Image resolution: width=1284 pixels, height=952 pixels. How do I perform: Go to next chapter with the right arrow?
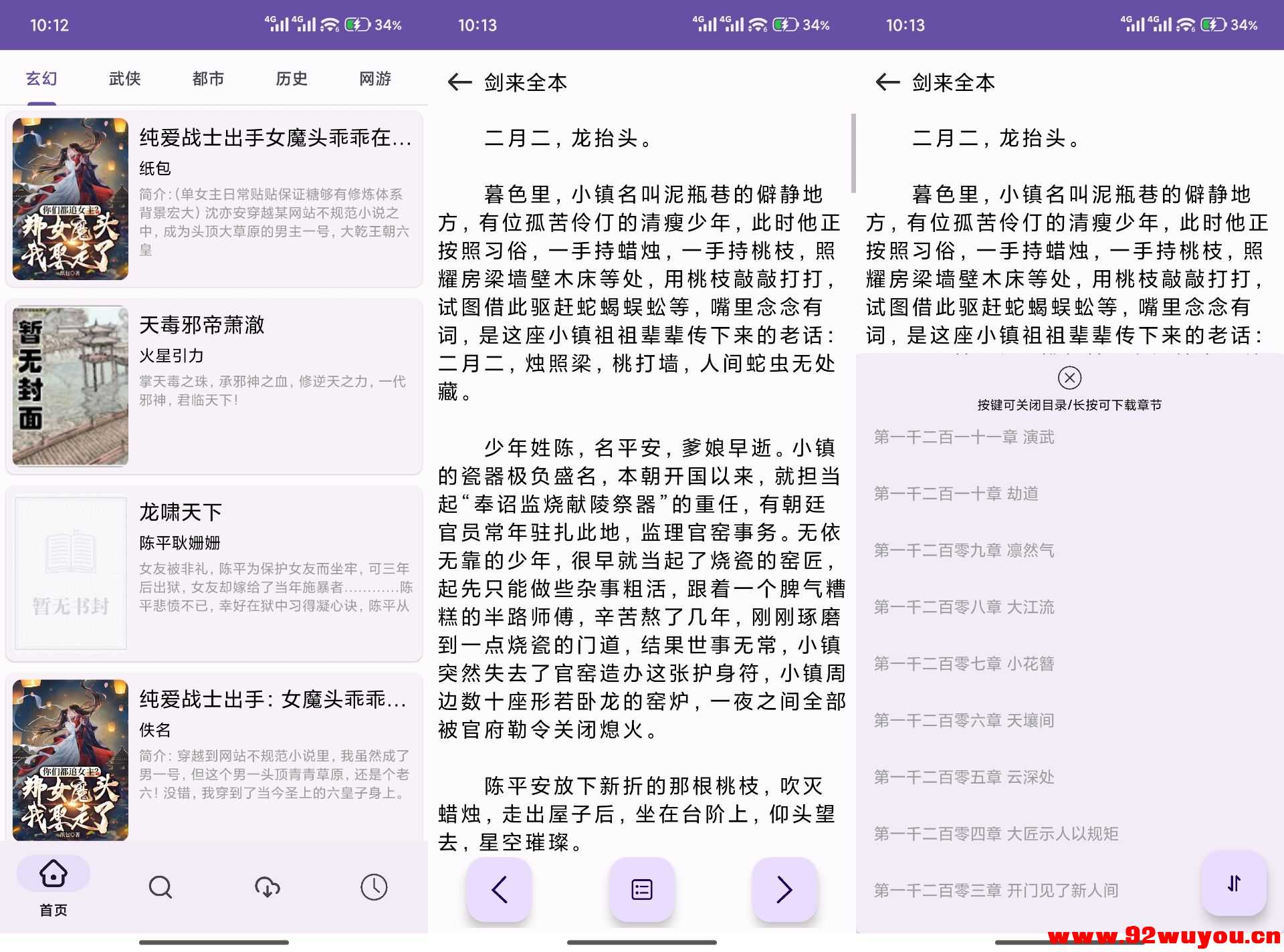pyautogui.click(x=784, y=889)
